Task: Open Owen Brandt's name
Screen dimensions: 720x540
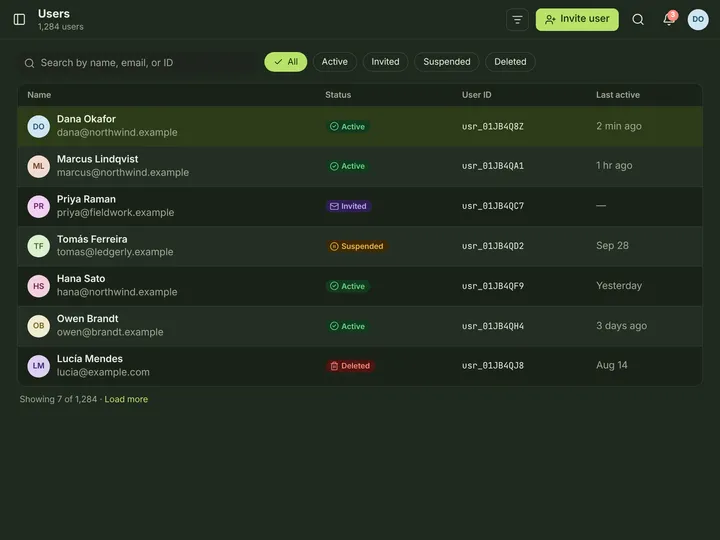Action: click(x=87, y=319)
